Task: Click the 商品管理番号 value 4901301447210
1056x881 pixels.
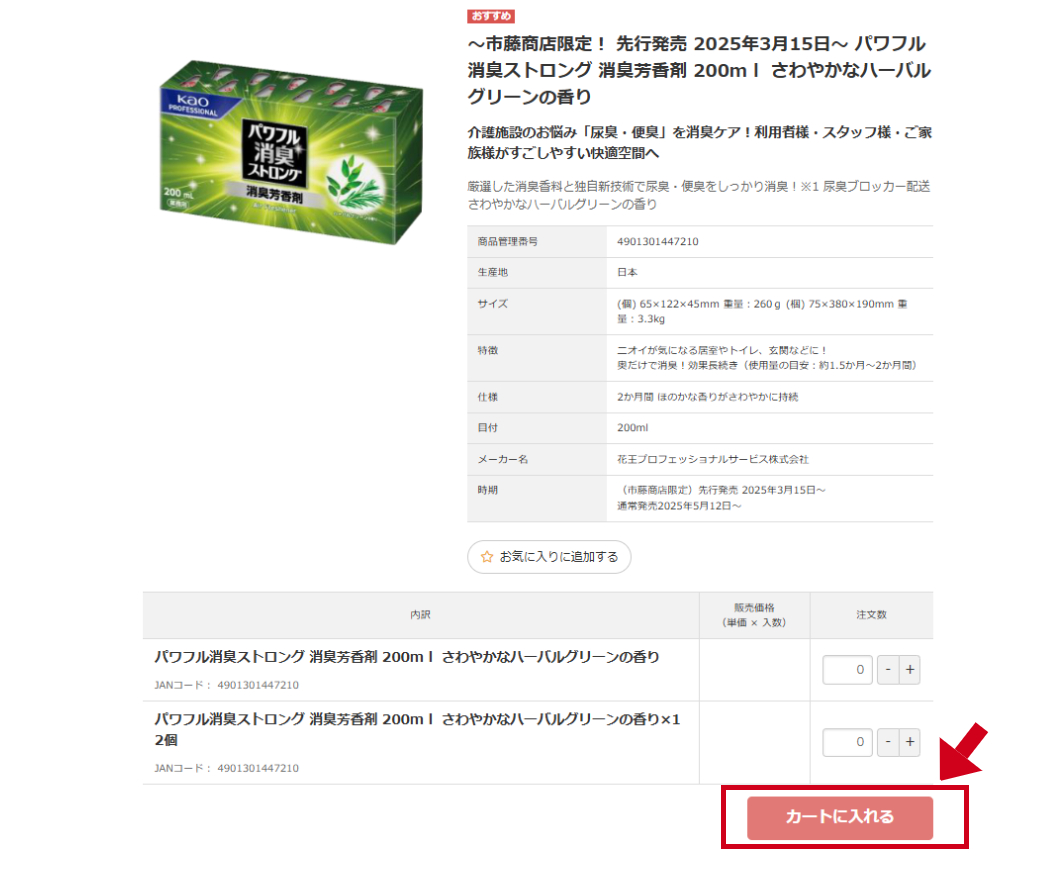Action: 657,242
